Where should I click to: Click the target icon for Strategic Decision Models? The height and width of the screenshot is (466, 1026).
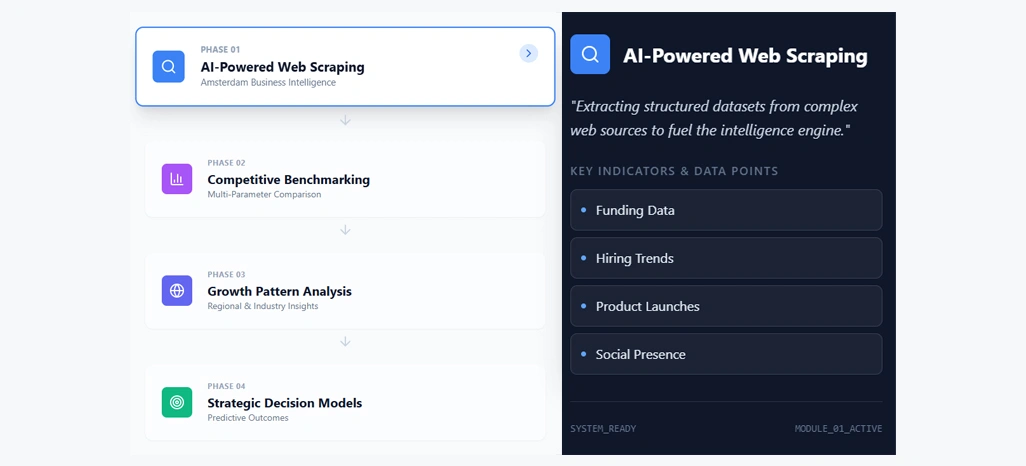click(x=177, y=403)
